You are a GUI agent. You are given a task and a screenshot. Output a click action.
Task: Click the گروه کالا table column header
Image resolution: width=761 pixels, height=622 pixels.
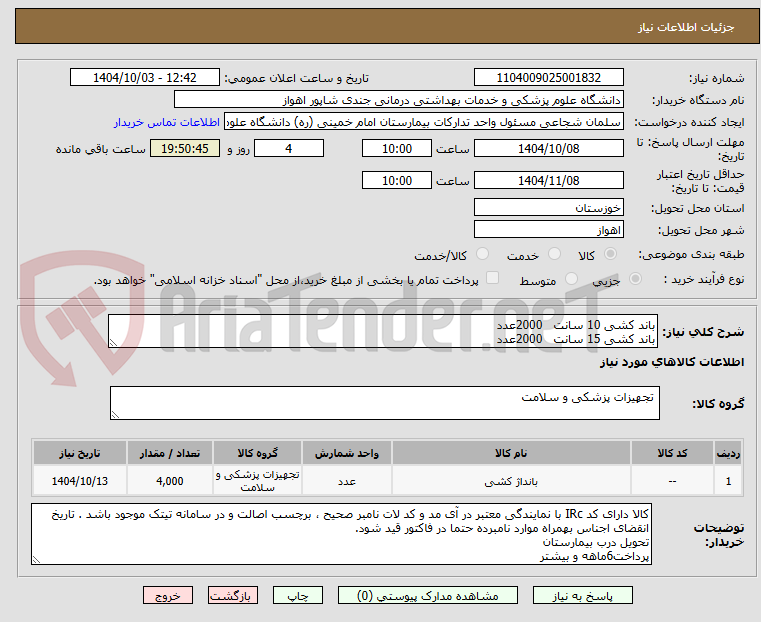tap(257, 453)
